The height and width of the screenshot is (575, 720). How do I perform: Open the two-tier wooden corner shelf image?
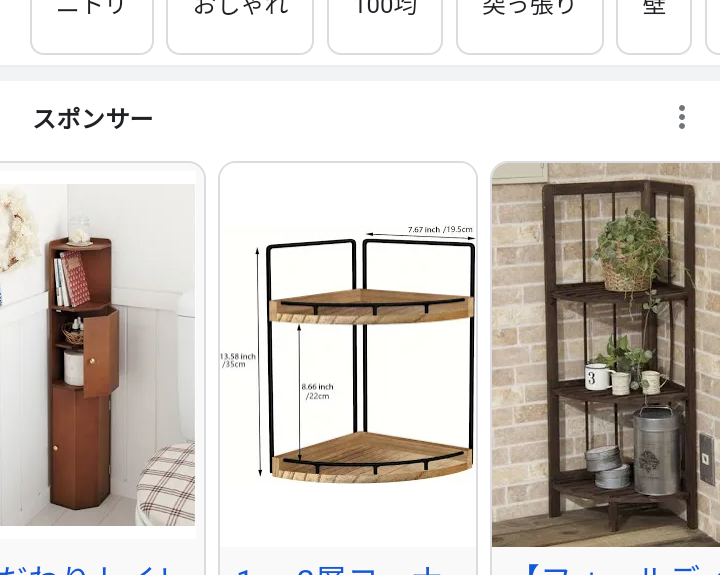[348, 355]
